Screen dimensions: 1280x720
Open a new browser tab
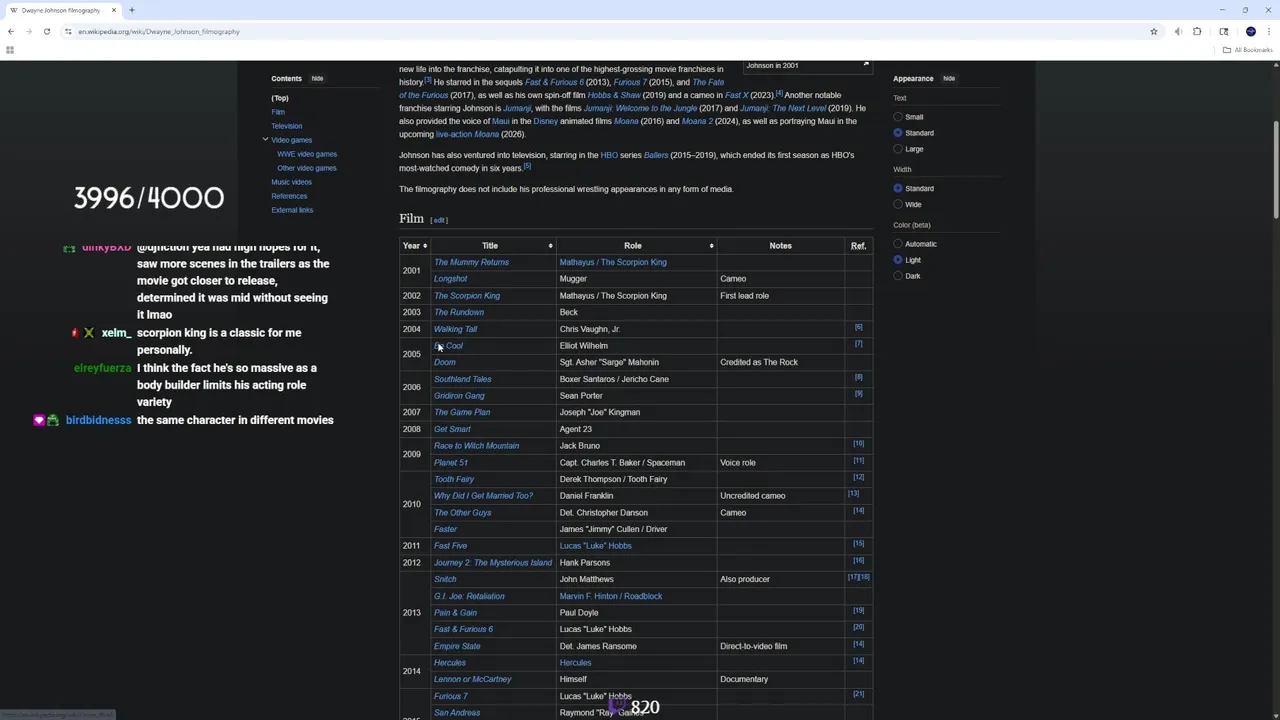point(131,10)
